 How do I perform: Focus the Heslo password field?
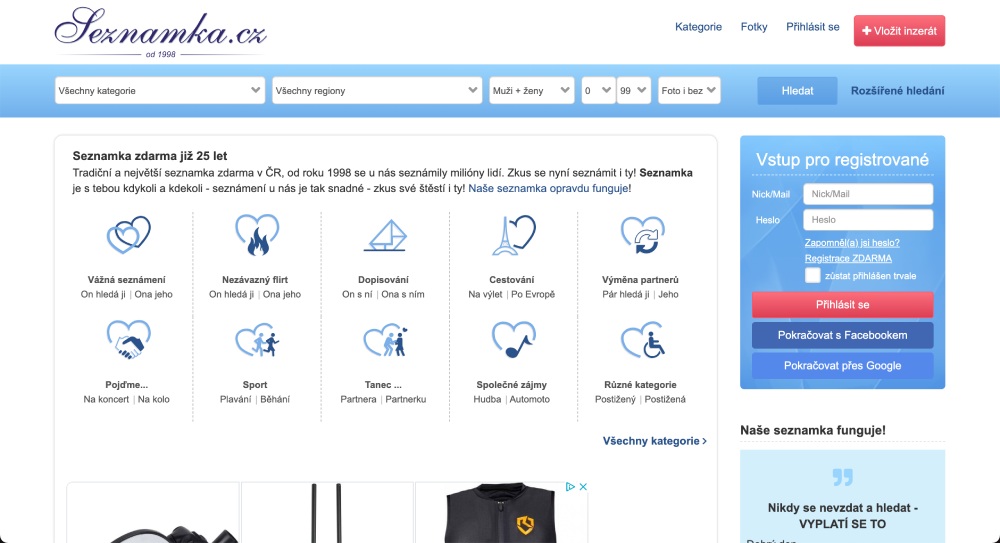pyautogui.click(x=868, y=219)
